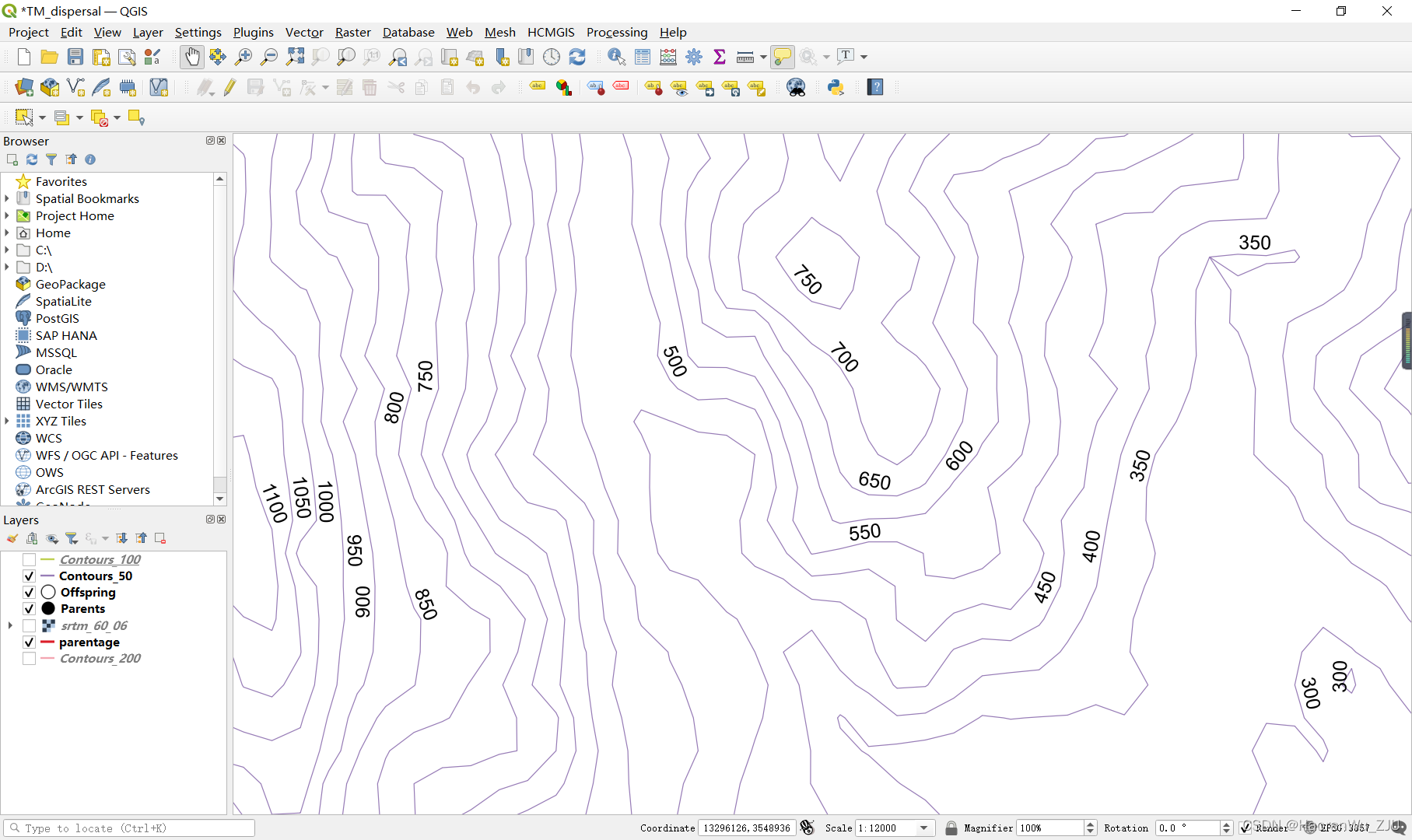Viewport: 1412px width, 840px height.
Task: Select the Zoom Out magnifier tool
Action: pyautogui.click(x=269, y=57)
